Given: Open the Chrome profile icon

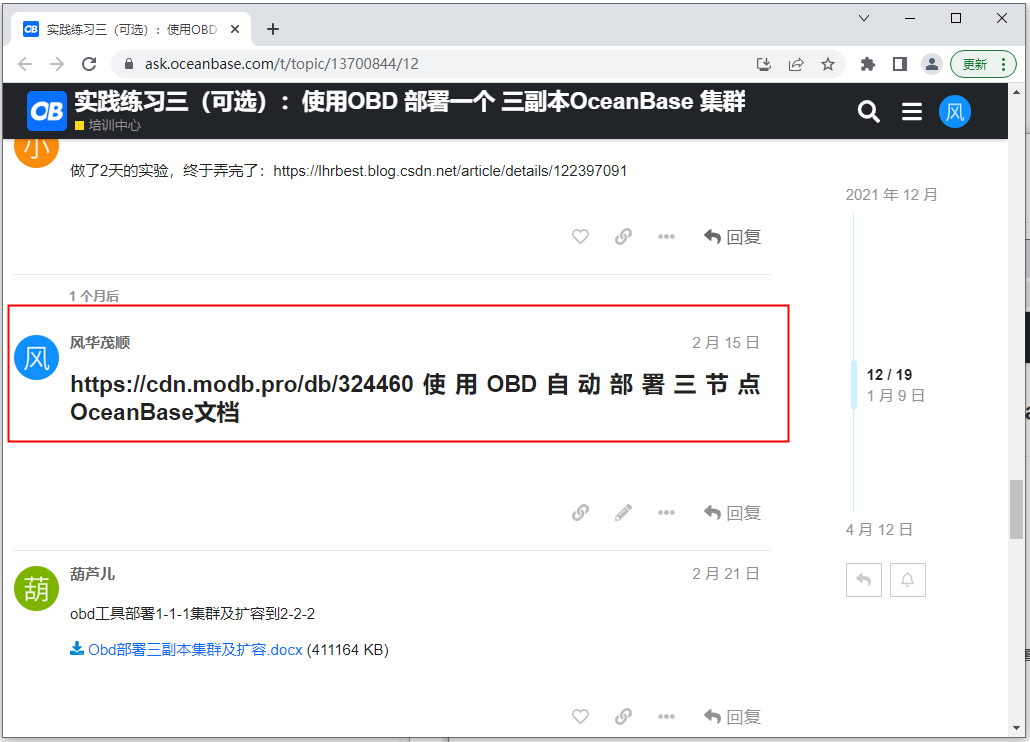Looking at the screenshot, I should pyautogui.click(x=931, y=64).
